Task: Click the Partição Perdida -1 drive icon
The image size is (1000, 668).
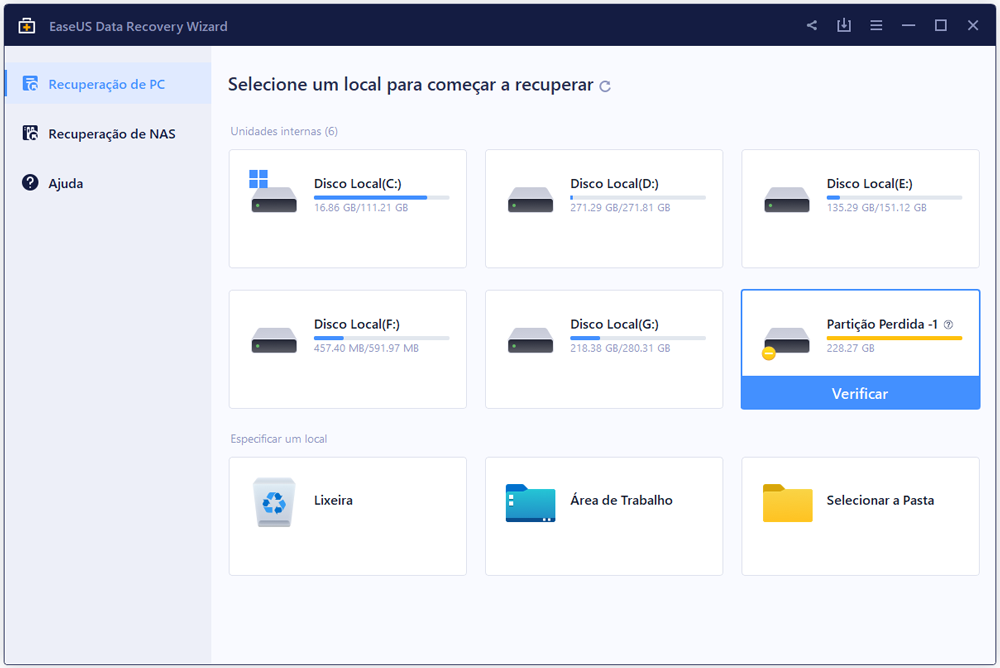Action: pos(786,343)
